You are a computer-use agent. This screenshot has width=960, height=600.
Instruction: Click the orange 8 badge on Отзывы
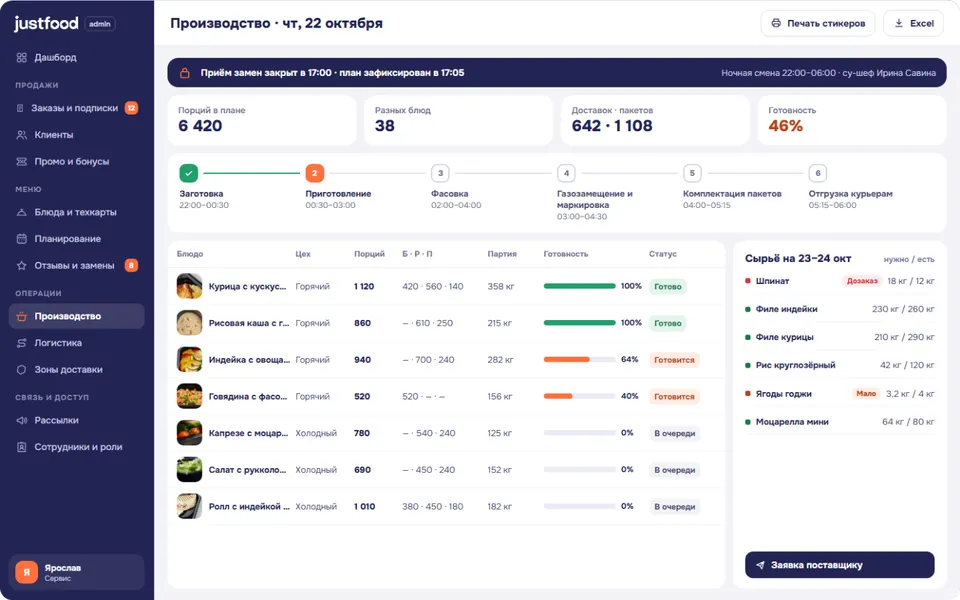(131, 266)
